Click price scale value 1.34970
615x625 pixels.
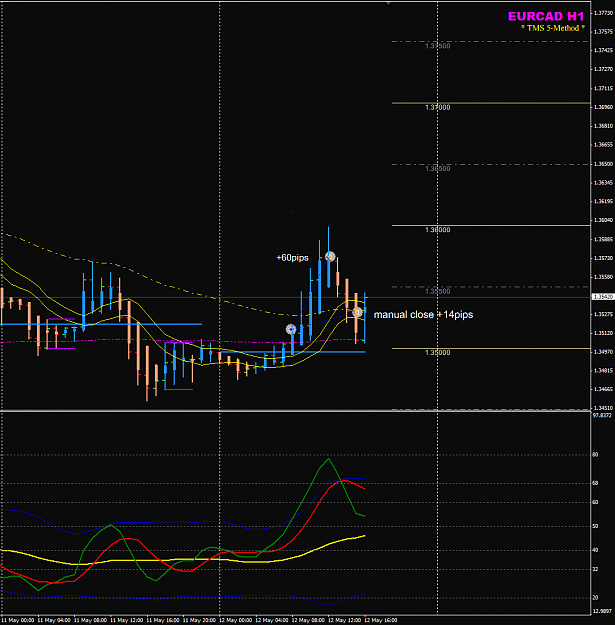point(603,352)
